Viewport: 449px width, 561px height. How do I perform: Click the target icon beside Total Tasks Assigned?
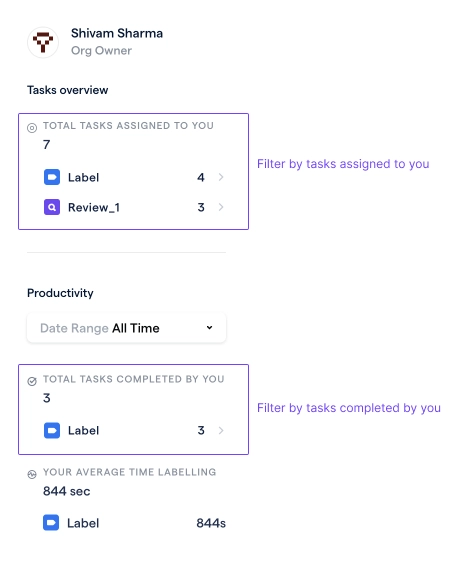point(32,128)
